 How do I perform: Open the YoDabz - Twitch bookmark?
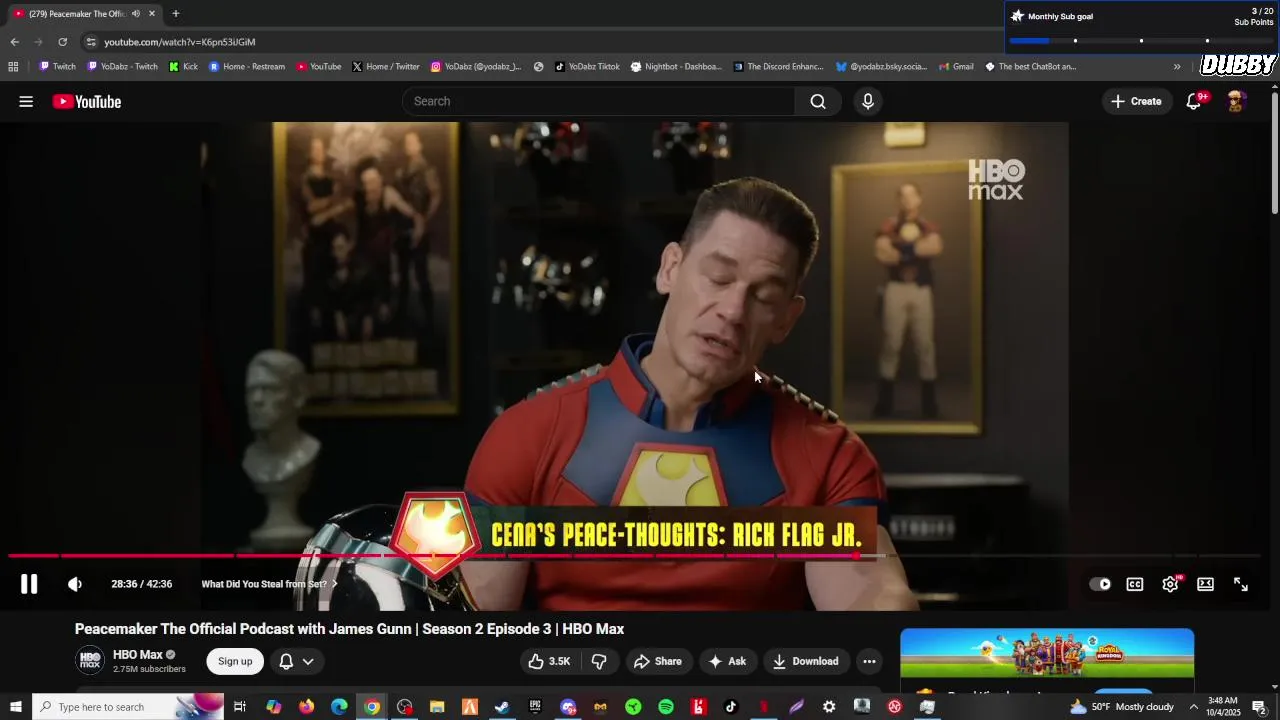click(x=123, y=67)
